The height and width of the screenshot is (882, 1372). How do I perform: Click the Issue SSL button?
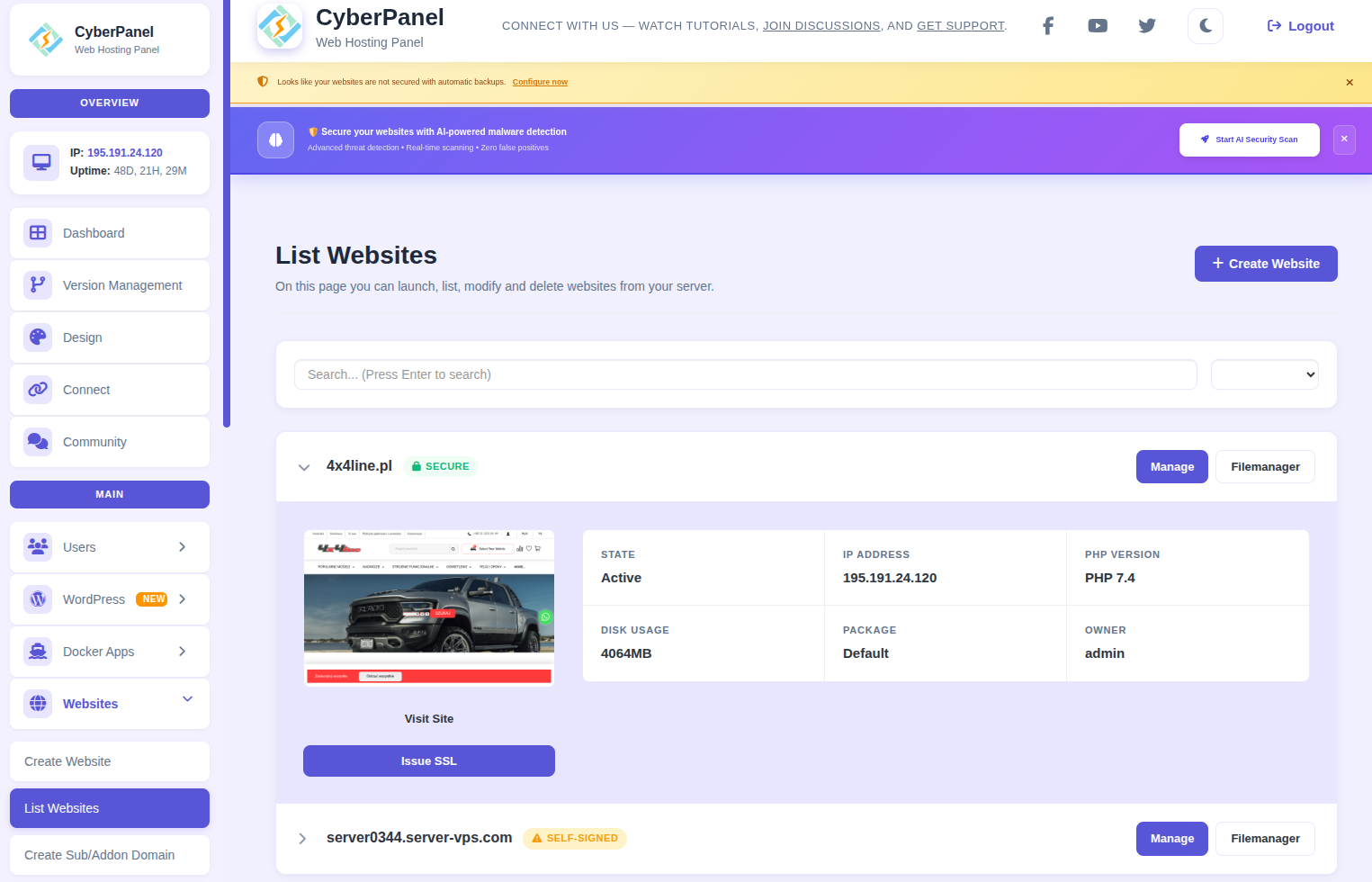pyautogui.click(x=429, y=760)
